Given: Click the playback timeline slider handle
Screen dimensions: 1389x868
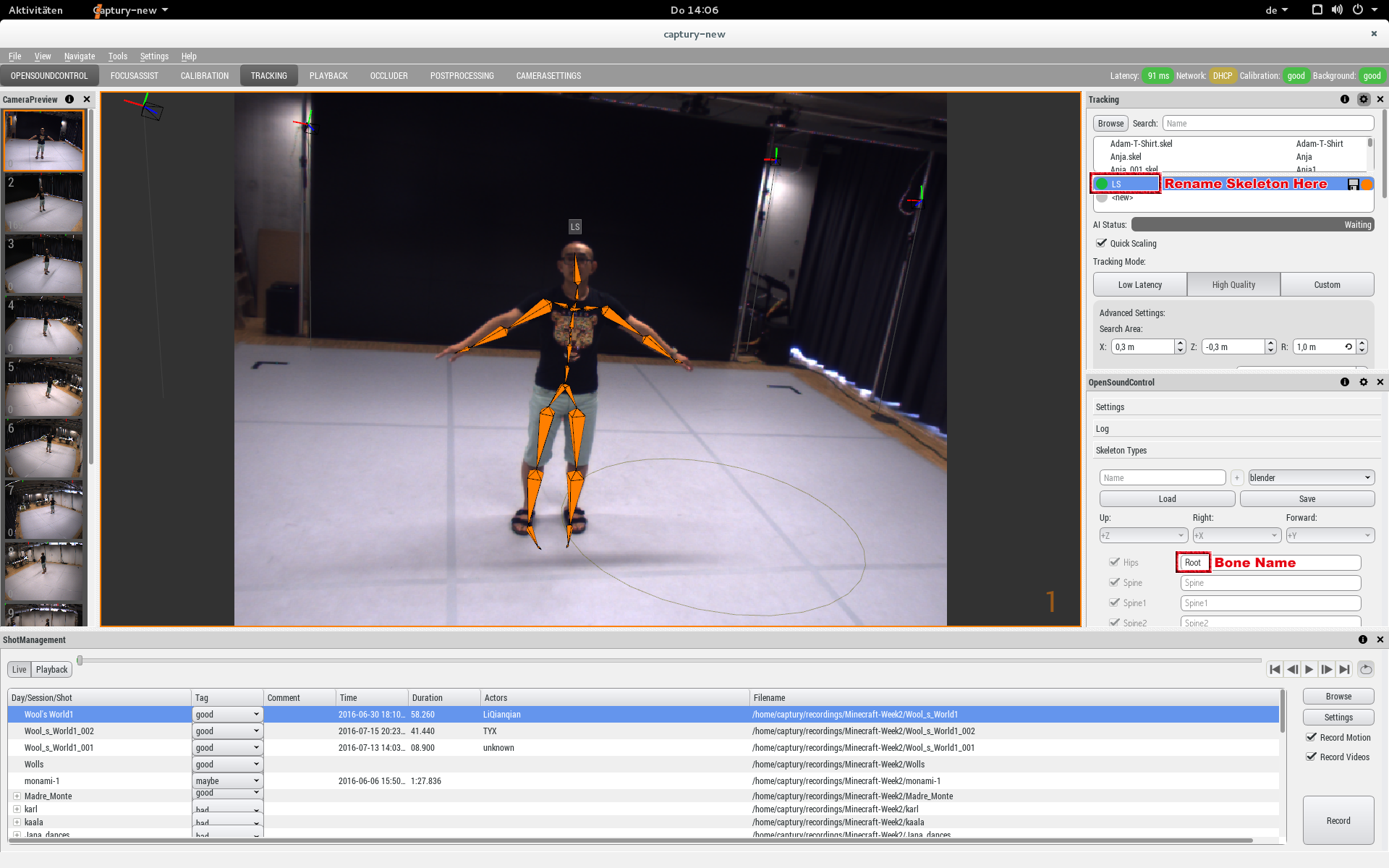Looking at the screenshot, I should [80, 660].
